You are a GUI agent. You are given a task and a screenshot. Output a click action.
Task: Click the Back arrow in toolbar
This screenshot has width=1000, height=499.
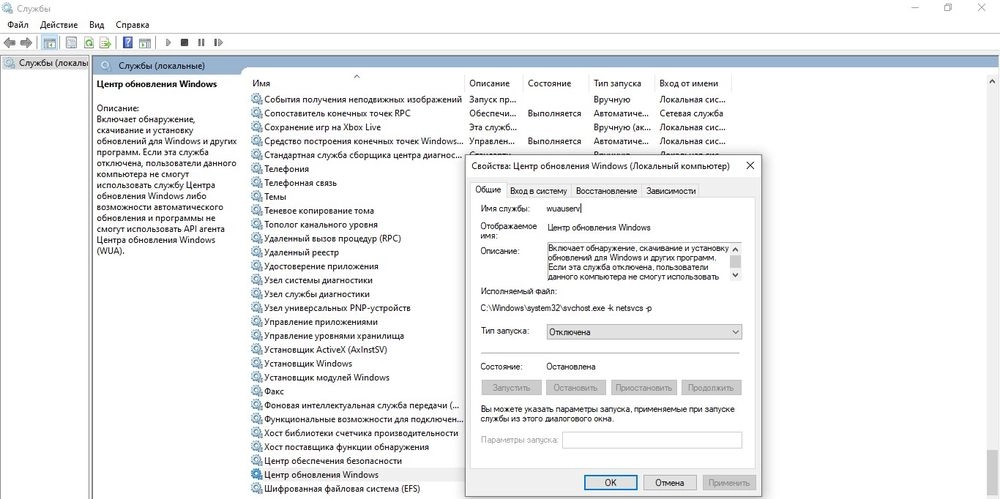pos(9,43)
